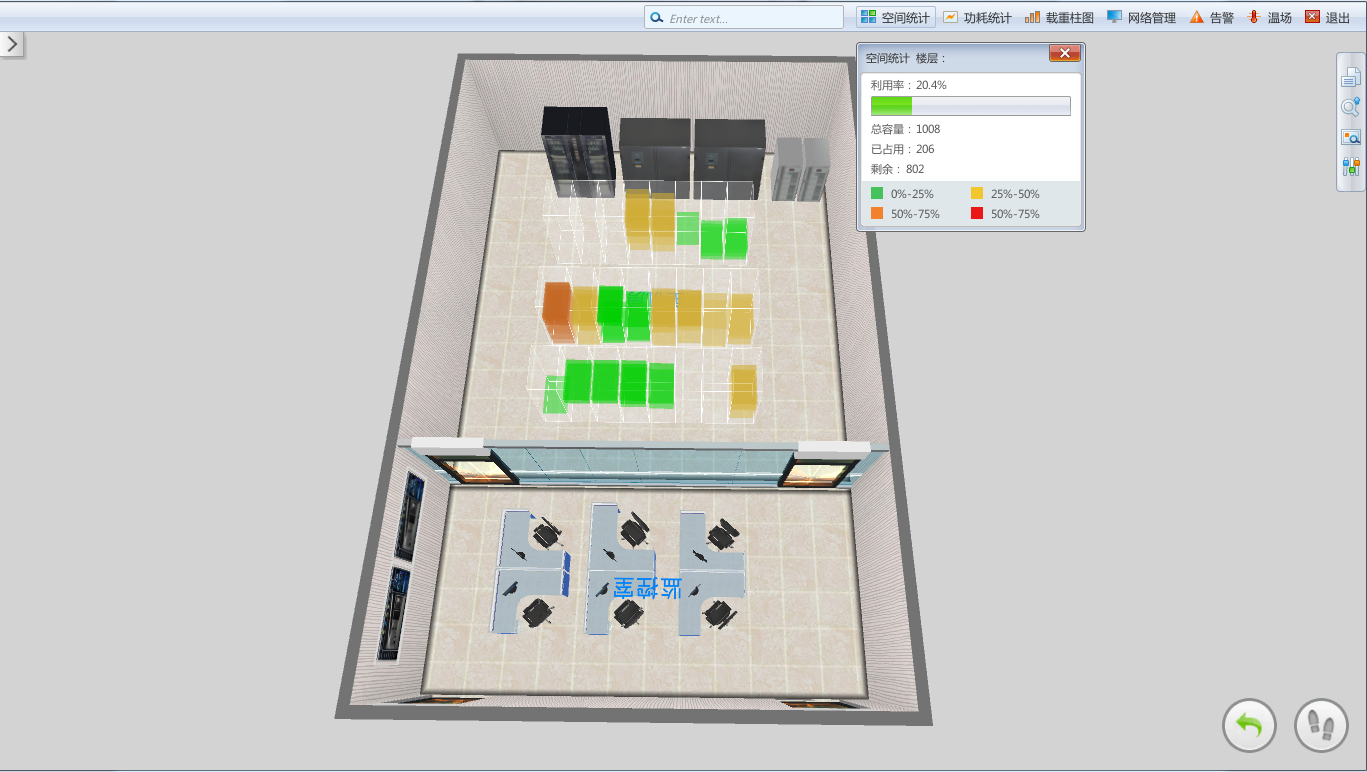
Task: Show the 载重柱图 load bar chart
Action: point(1059,17)
